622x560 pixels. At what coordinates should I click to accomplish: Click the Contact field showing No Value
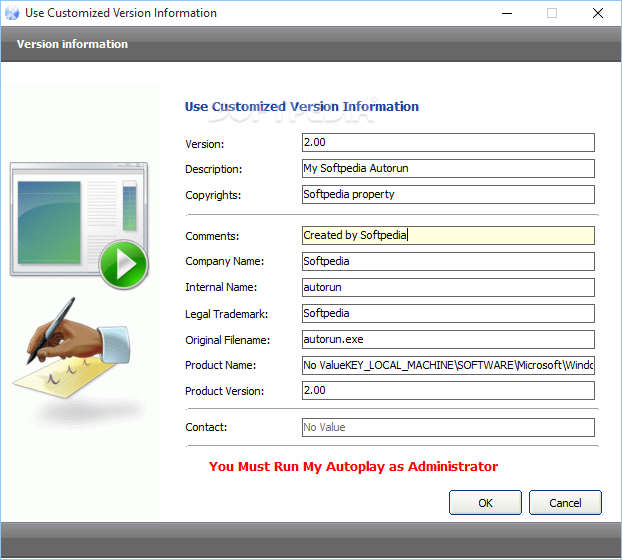click(448, 428)
